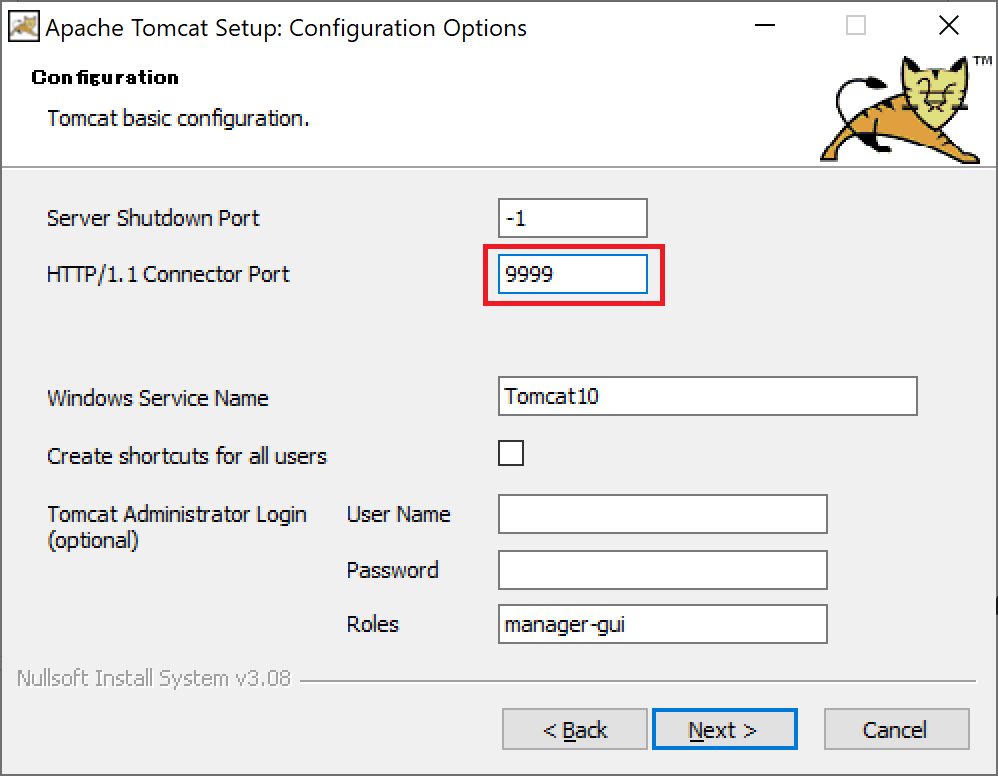Select the Windows Service Name text box
The image size is (998, 776).
point(707,396)
